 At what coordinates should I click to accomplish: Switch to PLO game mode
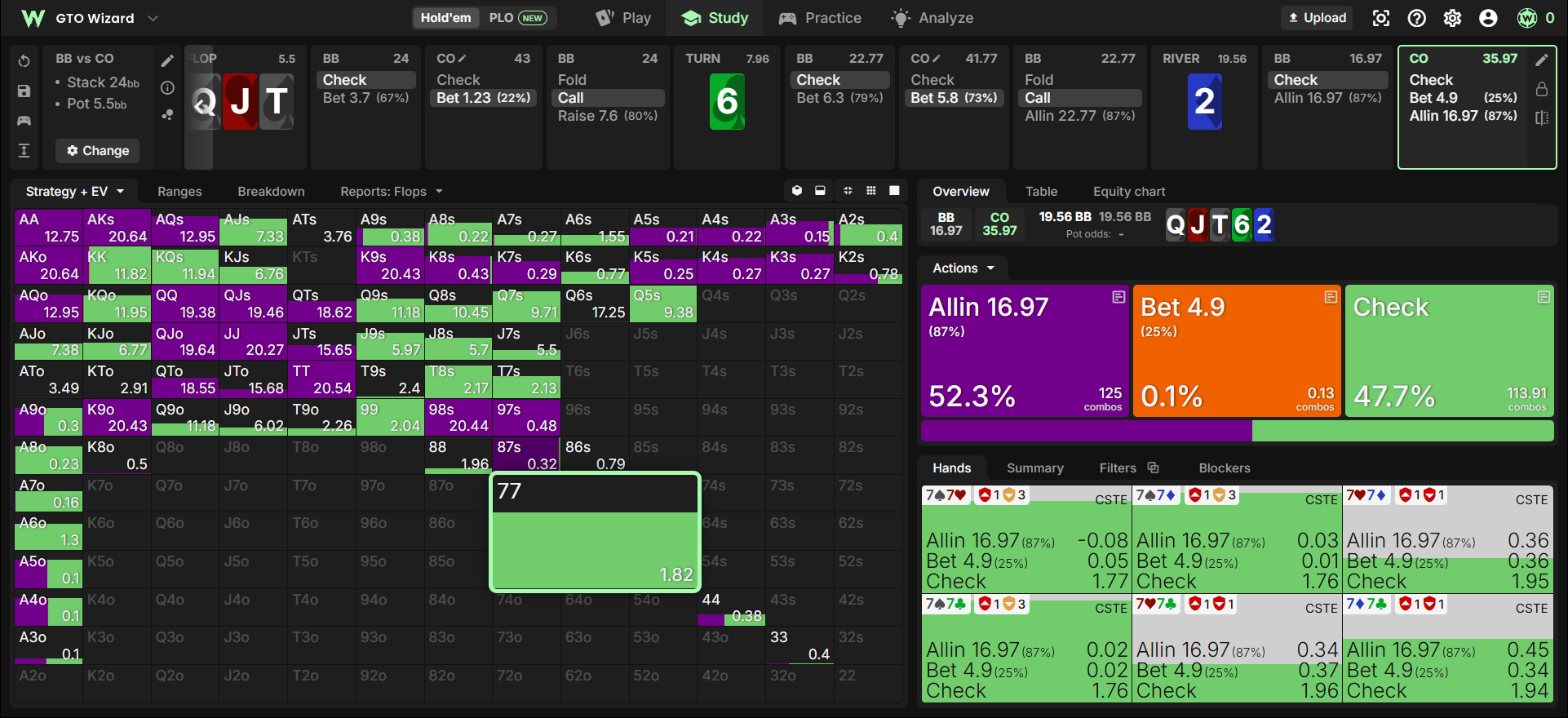point(517,18)
